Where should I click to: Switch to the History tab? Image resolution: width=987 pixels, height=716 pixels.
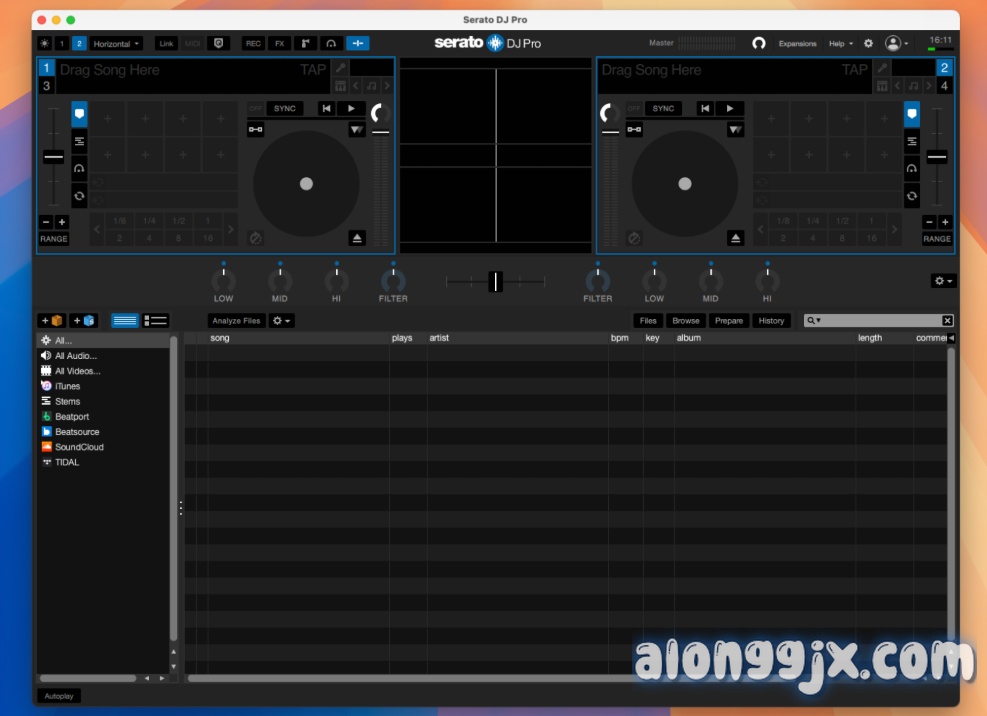pyautogui.click(x=770, y=321)
